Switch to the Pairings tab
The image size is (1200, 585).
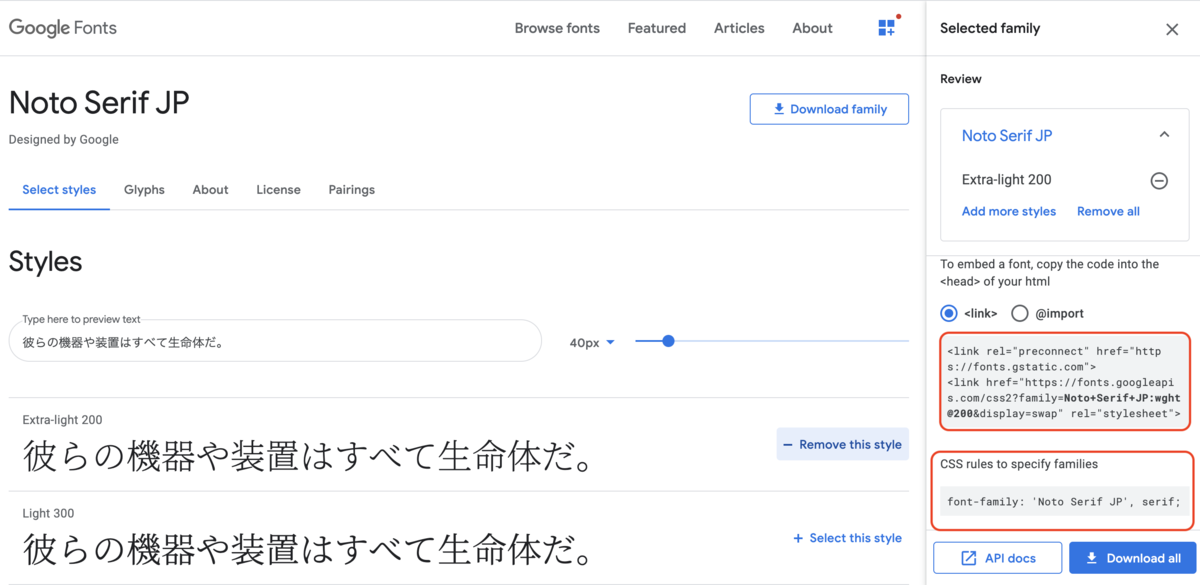(351, 190)
